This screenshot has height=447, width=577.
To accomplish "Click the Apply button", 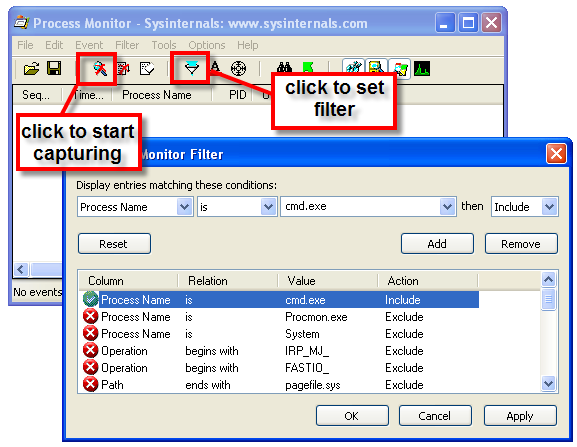I will [520, 416].
